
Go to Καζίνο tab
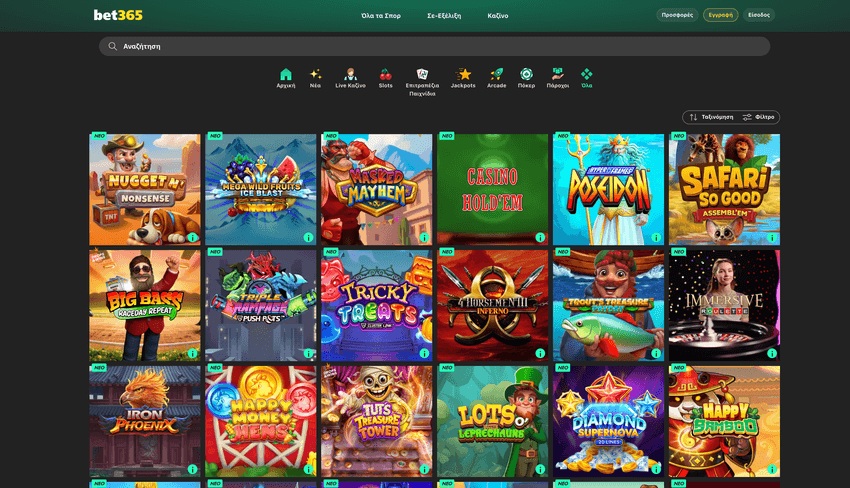click(x=498, y=16)
